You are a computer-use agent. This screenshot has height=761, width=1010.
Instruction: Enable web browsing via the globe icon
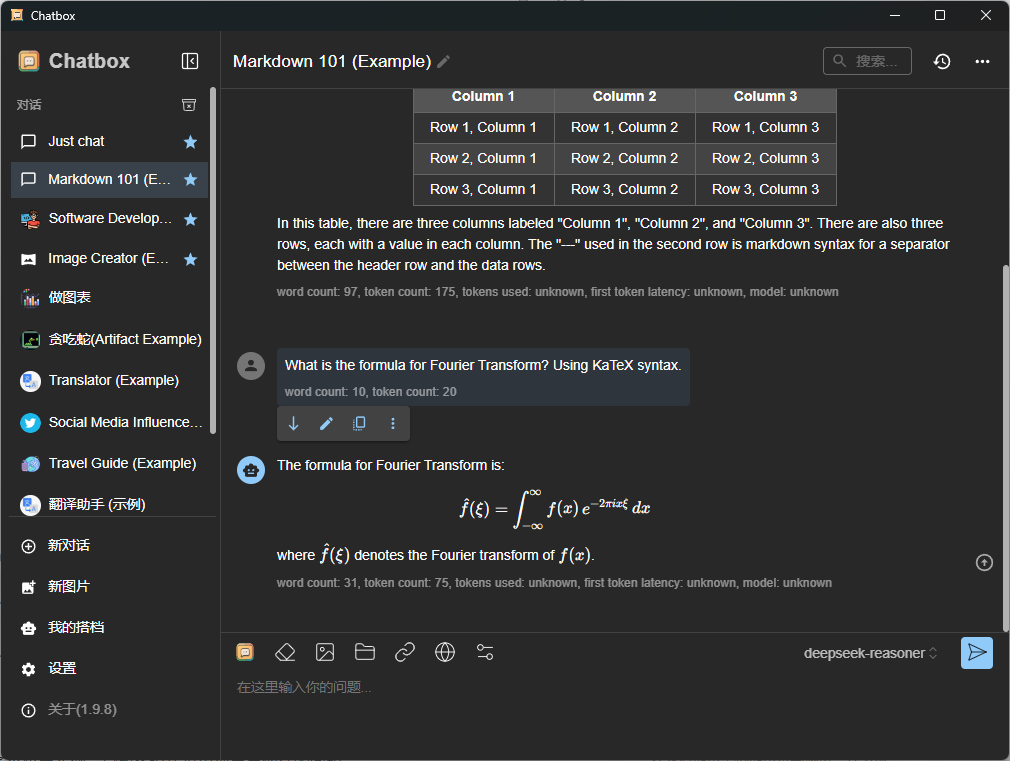pos(444,651)
